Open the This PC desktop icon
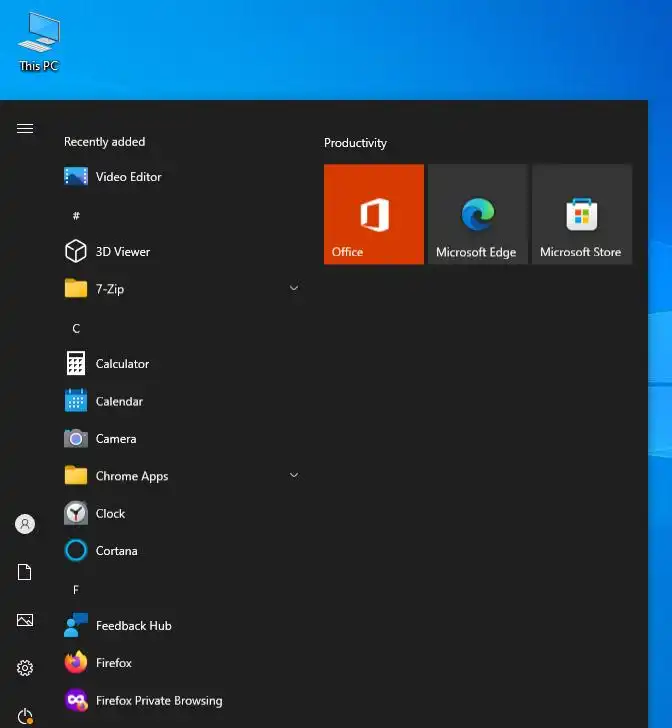Viewport: 672px width, 728px height. [39, 42]
